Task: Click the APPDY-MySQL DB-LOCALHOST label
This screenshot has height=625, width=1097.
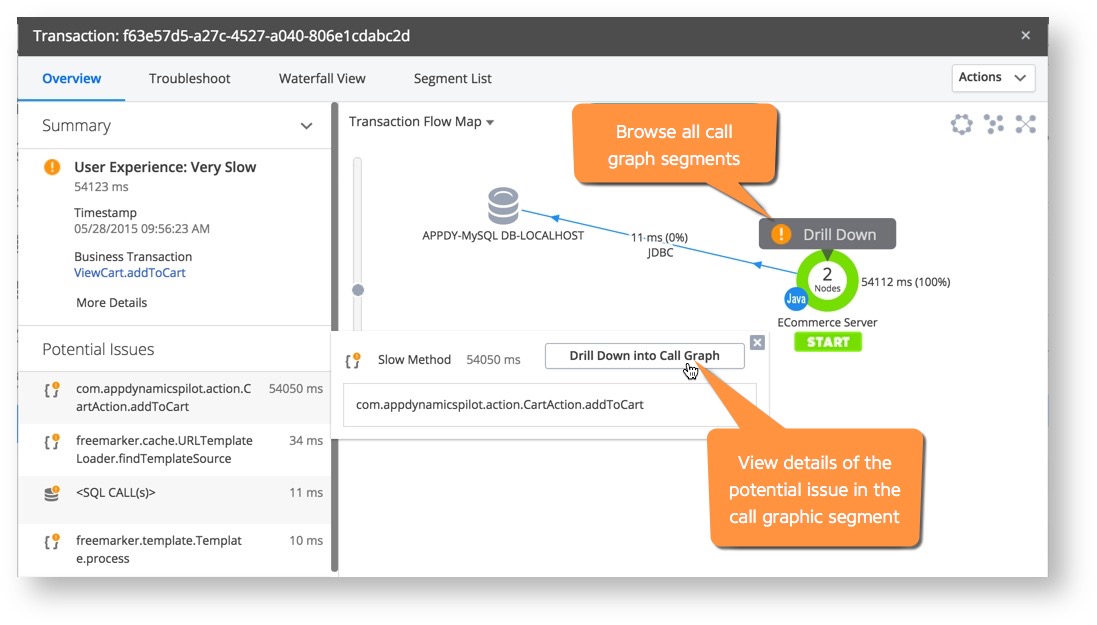Action: coord(503,236)
